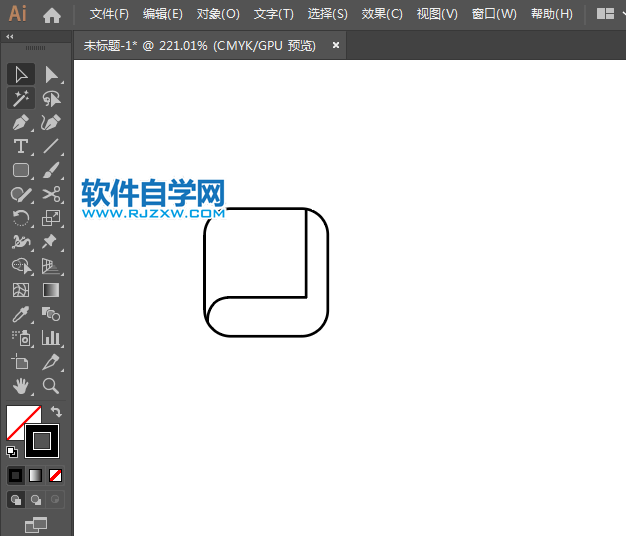The width and height of the screenshot is (626, 536).
Task: Open the 效果(C) menu
Action: [382, 14]
